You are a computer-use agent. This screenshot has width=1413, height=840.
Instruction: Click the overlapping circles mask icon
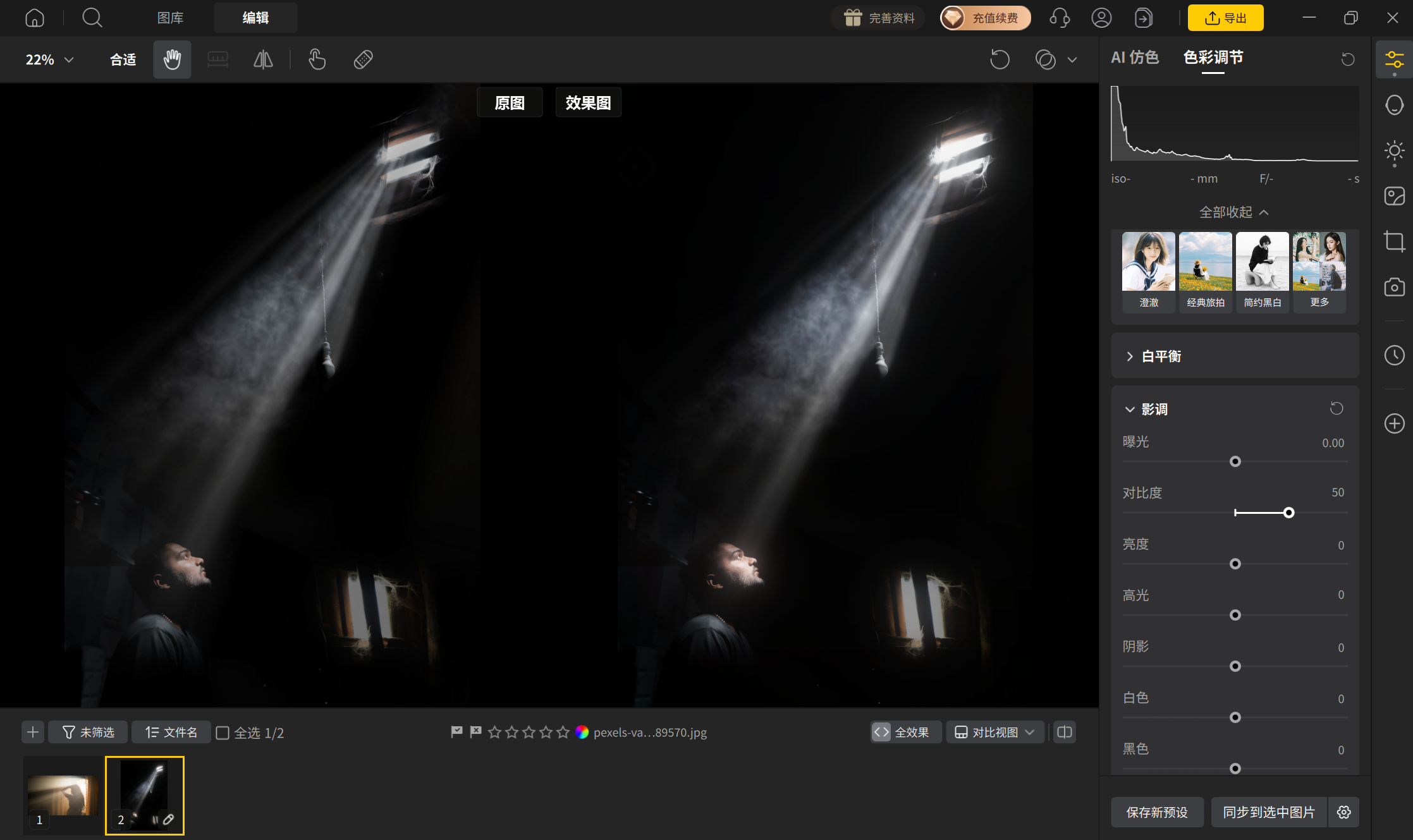click(1046, 59)
